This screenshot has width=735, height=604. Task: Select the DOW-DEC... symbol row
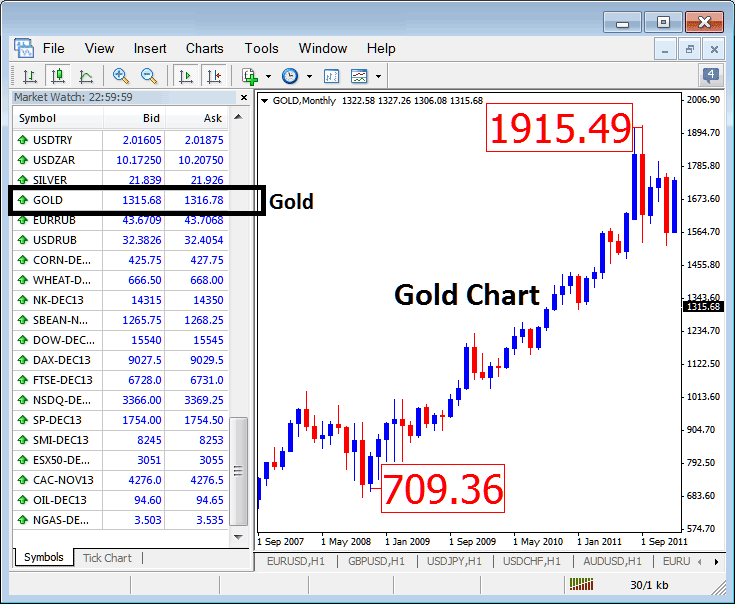[120, 340]
